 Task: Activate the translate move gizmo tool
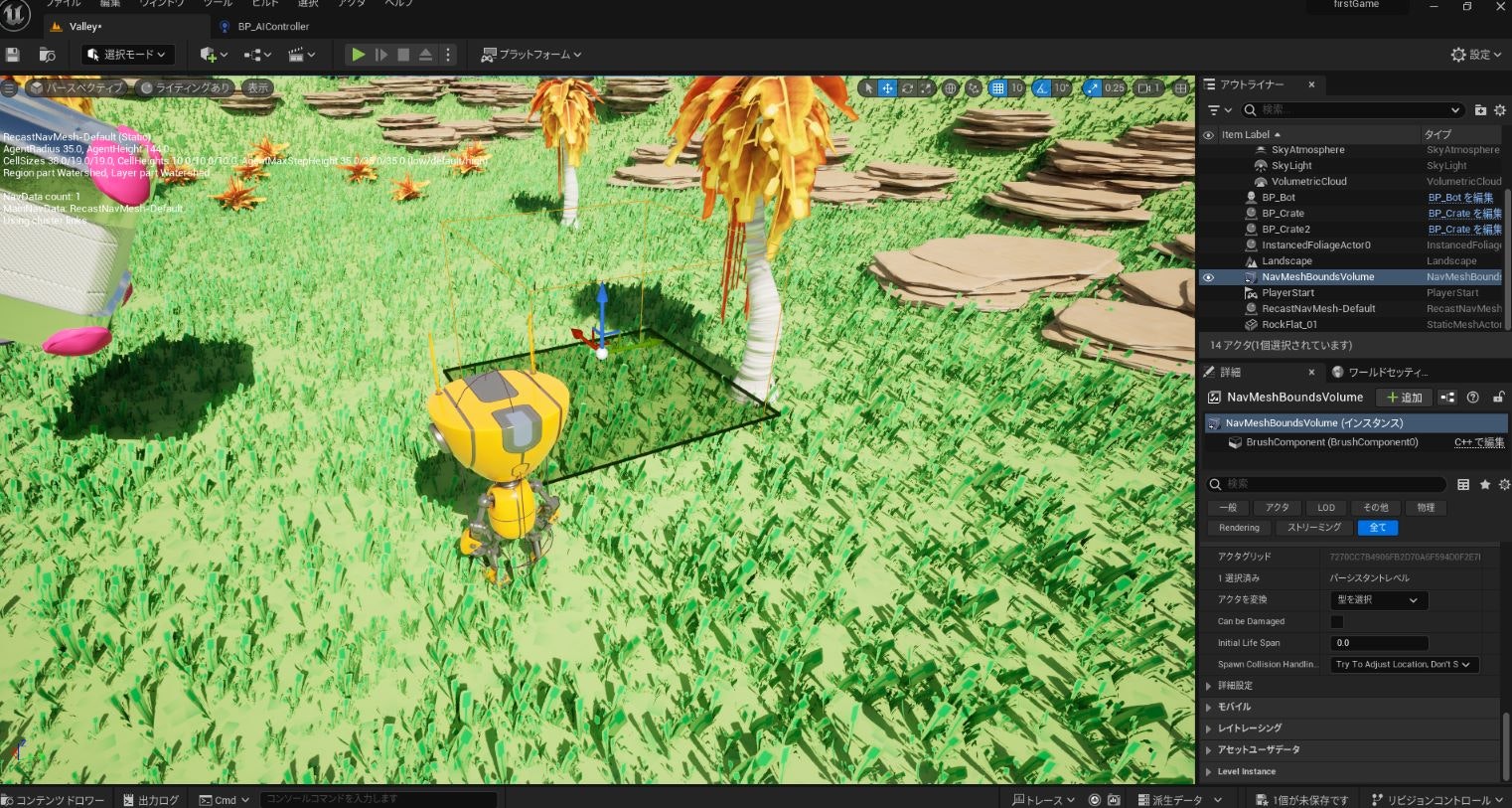pyautogui.click(x=887, y=87)
